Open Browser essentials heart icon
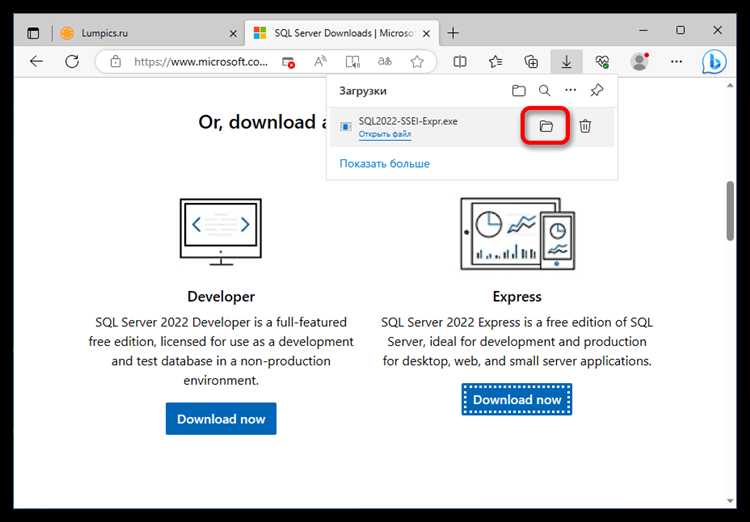The height and width of the screenshot is (522, 750). [602, 61]
